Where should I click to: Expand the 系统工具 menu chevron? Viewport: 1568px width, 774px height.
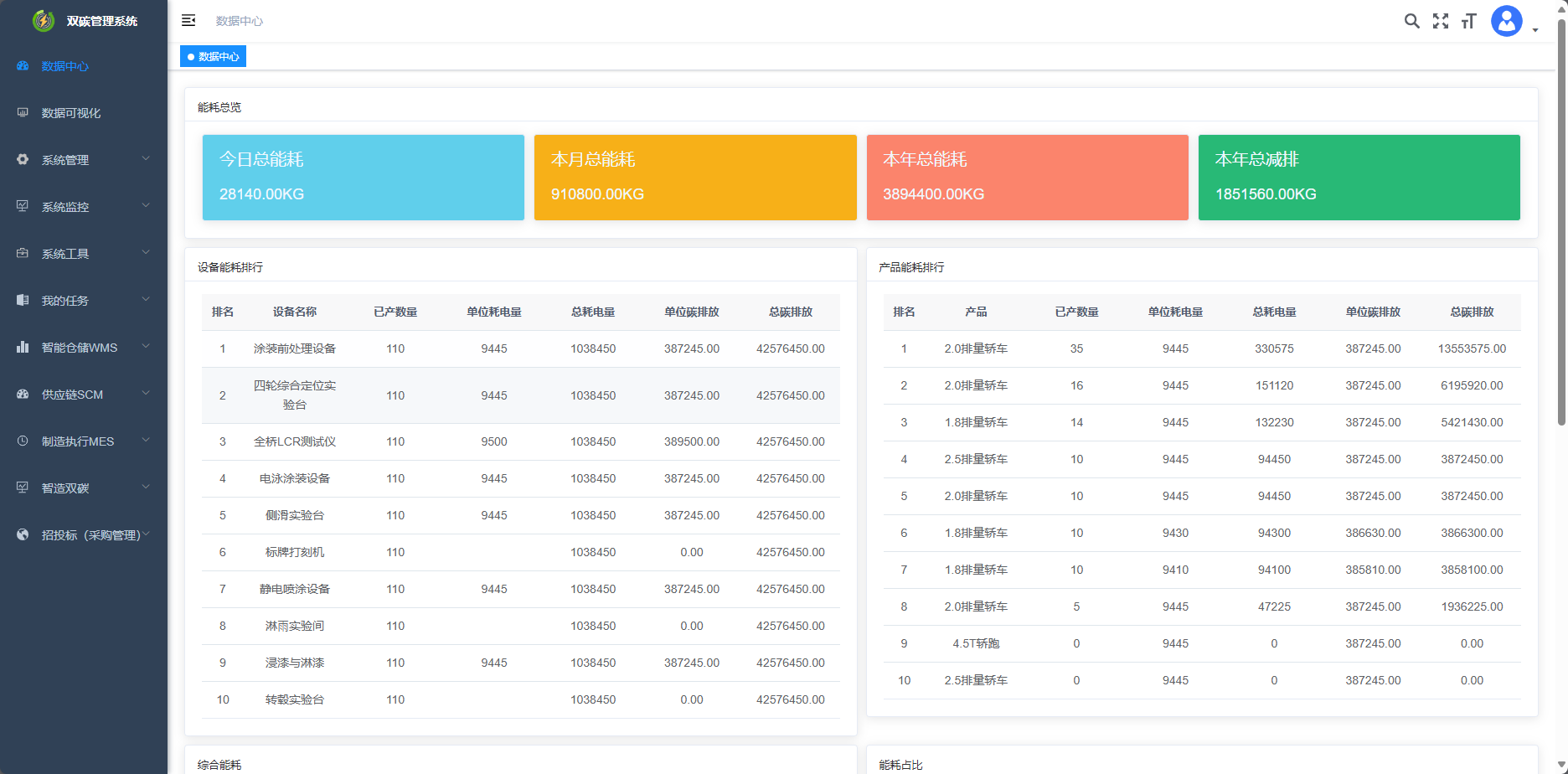(146, 252)
